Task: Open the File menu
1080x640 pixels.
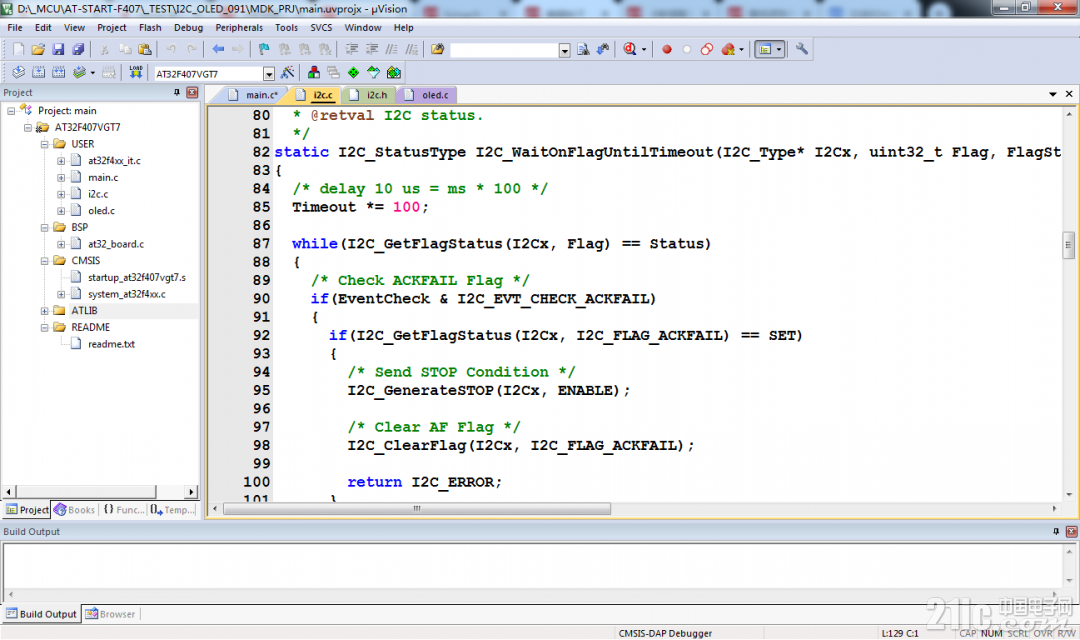Action: point(14,28)
